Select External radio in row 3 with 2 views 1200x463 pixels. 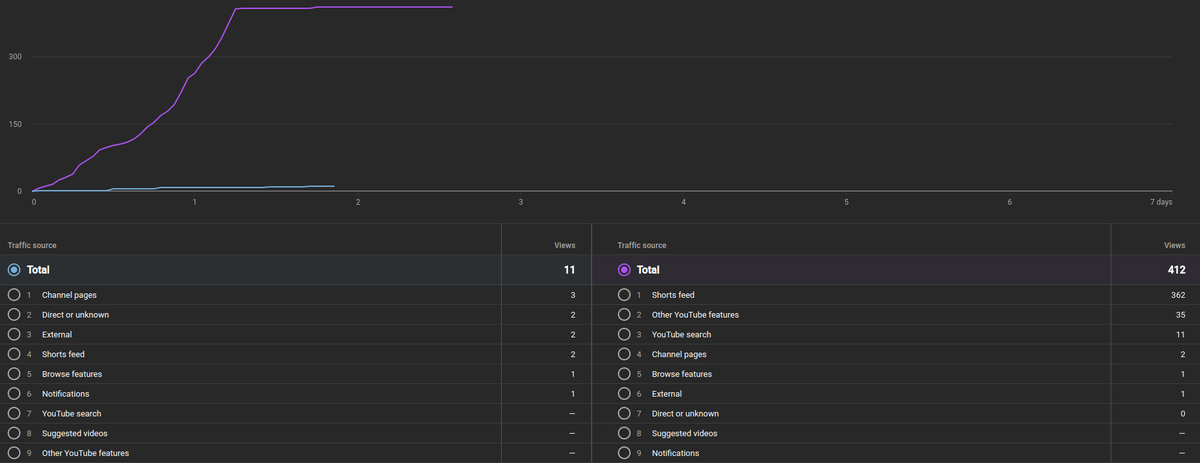(14, 334)
